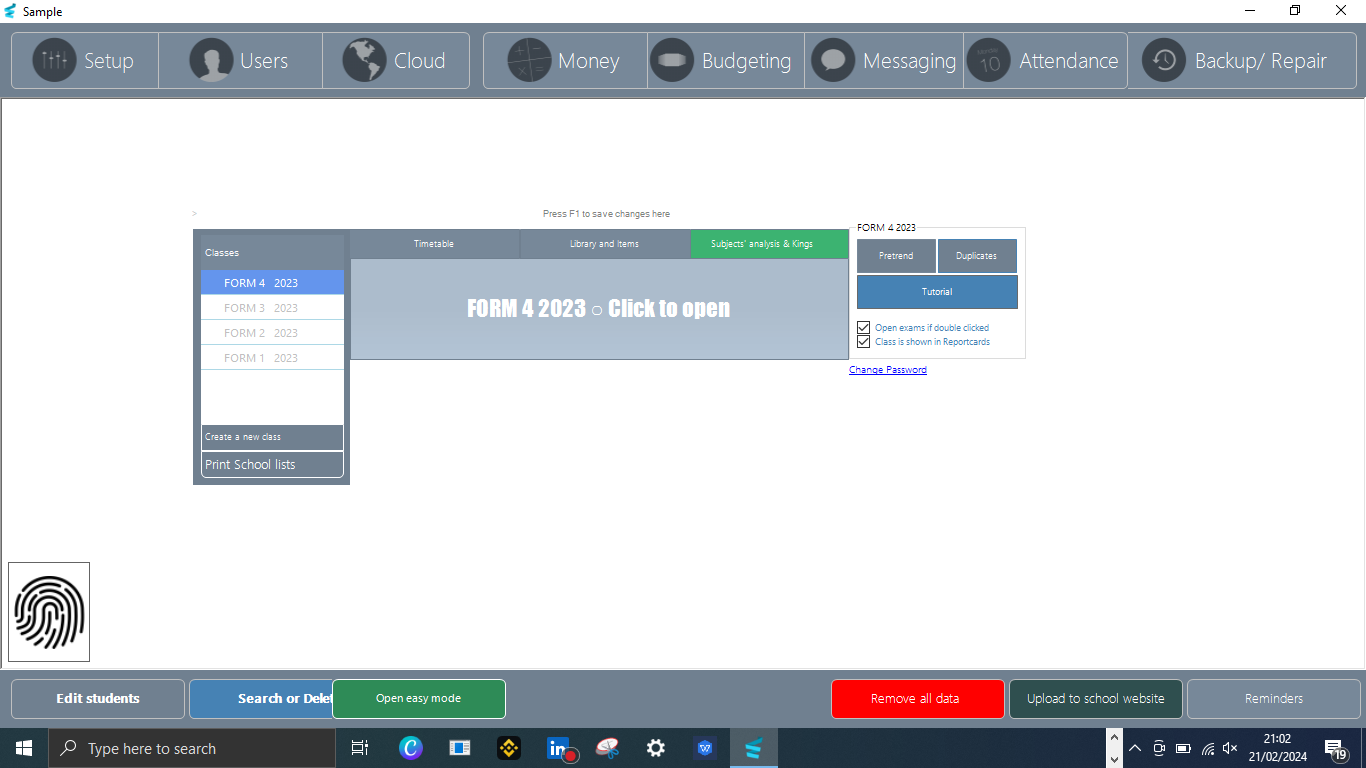Image resolution: width=1366 pixels, height=768 pixels.
Task: Open the Cloud globe icon
Action: click(x=364, y=61)
